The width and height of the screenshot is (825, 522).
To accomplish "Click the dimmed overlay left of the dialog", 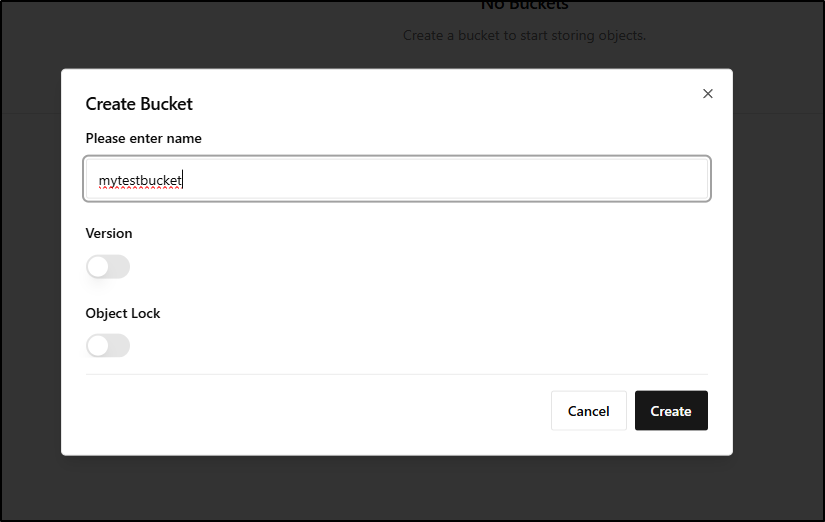I will 30,280.
